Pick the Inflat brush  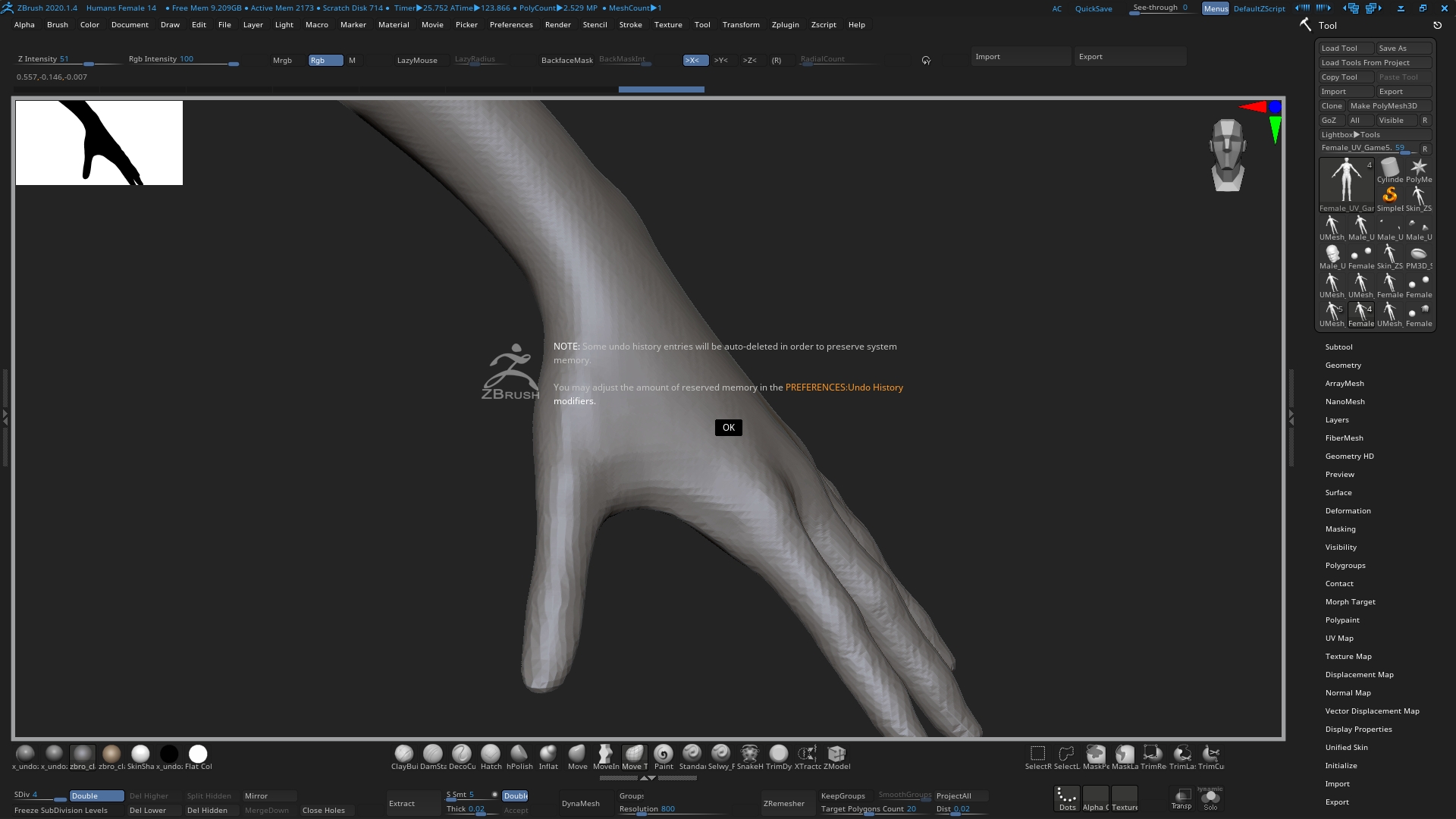[x=548, y=754]
